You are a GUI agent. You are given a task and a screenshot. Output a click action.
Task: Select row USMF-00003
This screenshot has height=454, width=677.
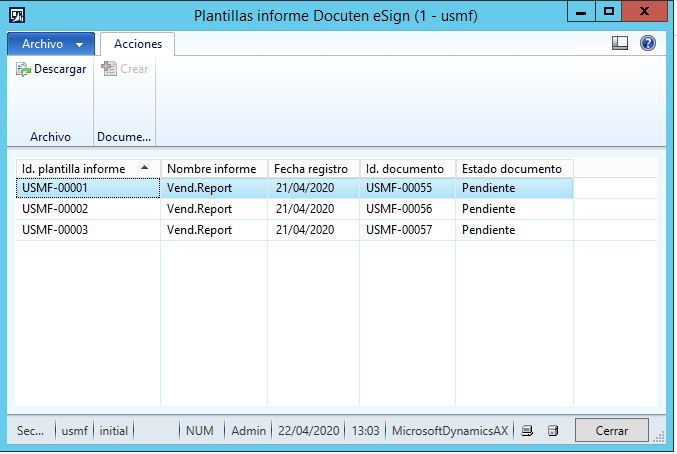[x=294, y=230]
